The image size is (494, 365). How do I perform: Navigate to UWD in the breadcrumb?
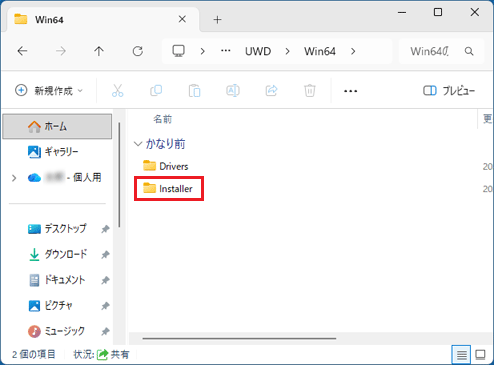click(x=258, y=51)
